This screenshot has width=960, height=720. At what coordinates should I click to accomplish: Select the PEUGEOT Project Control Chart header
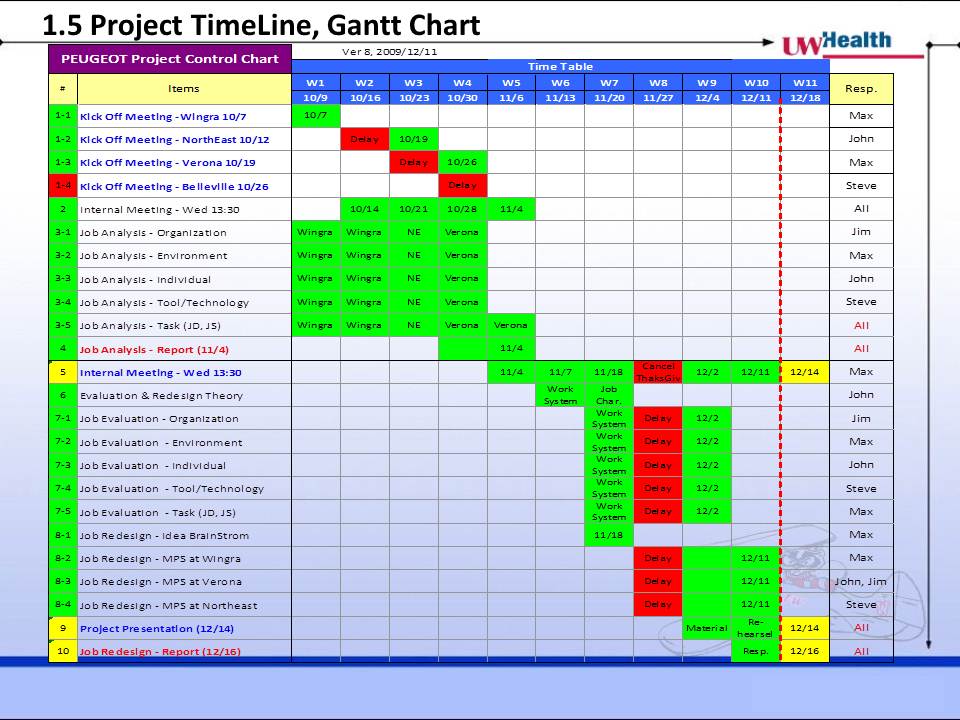[x=170, y=59]
